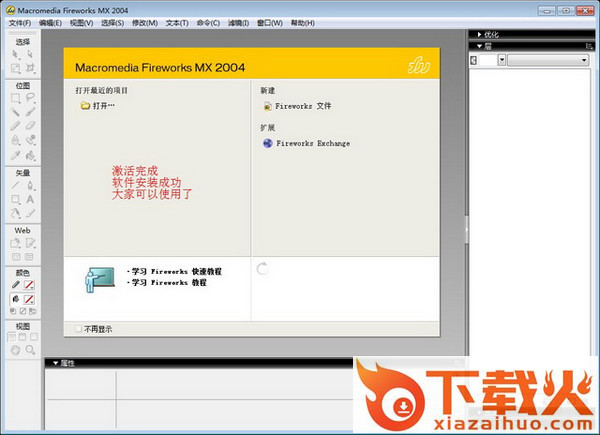This screenshot has width=600, height=435.
Task: Open the 修改(M) menu
Action: tap(145, 23)
